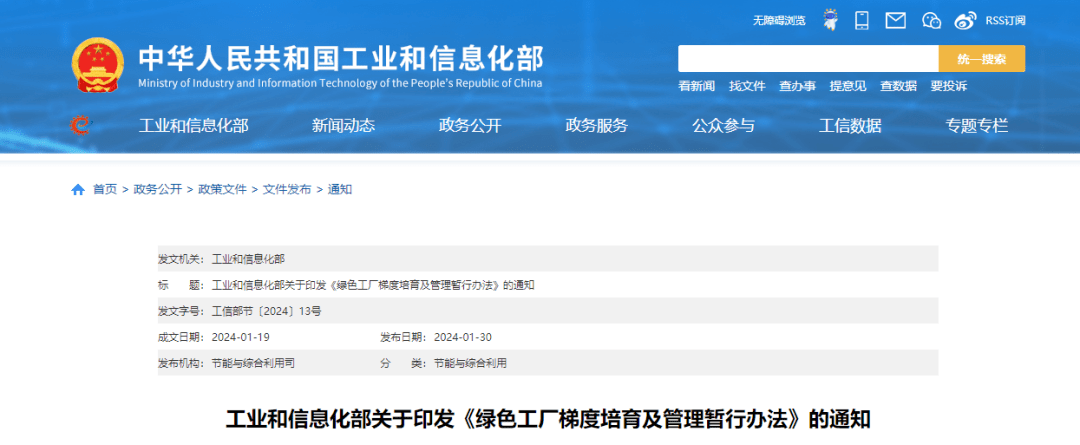Click the 找文件 quick link

tap(747, 86)
